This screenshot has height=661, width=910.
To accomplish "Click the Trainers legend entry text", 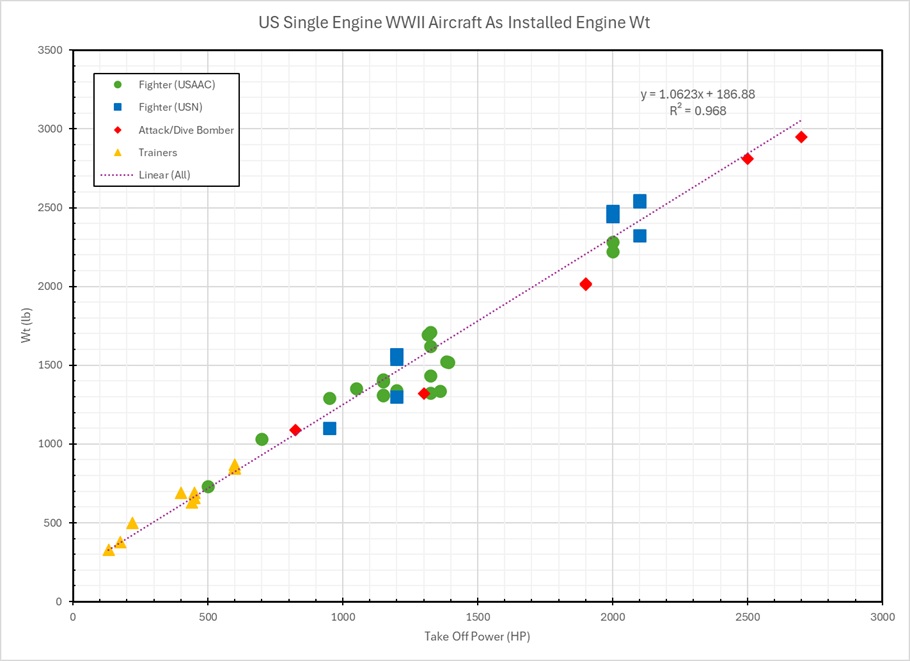I will point(158,153).
